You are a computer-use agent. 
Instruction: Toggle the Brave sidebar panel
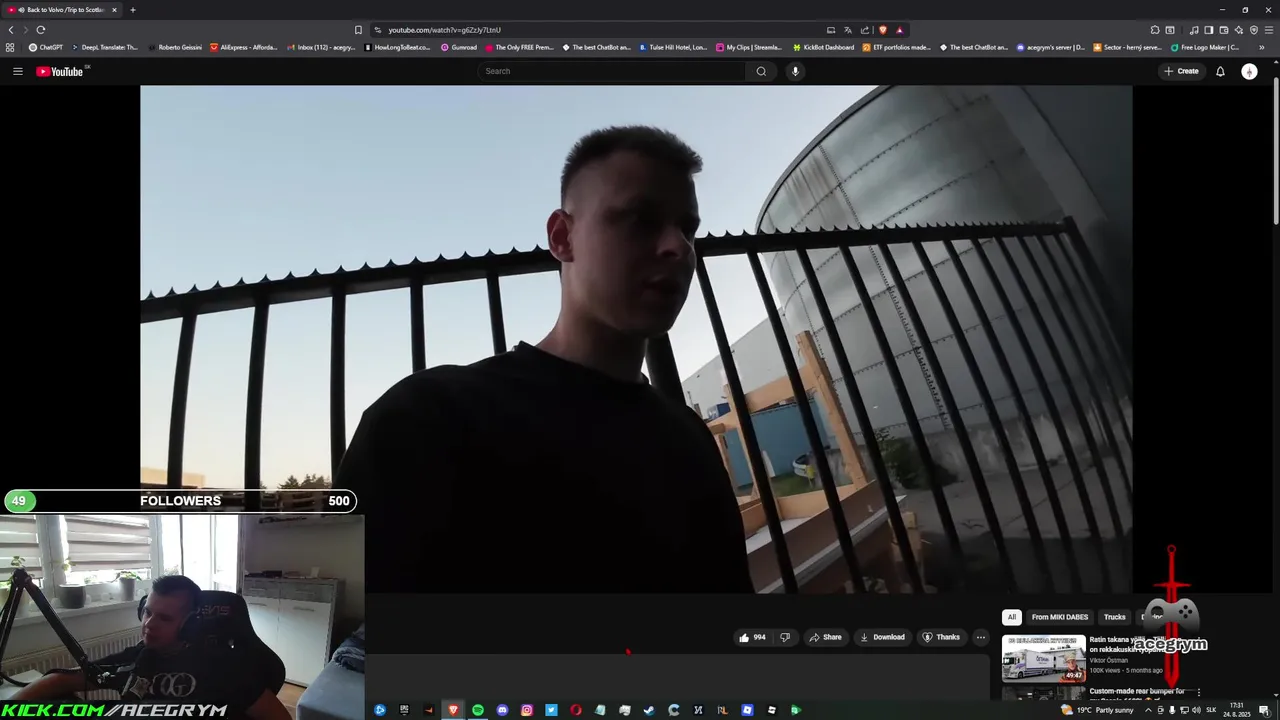[1209, 30]
